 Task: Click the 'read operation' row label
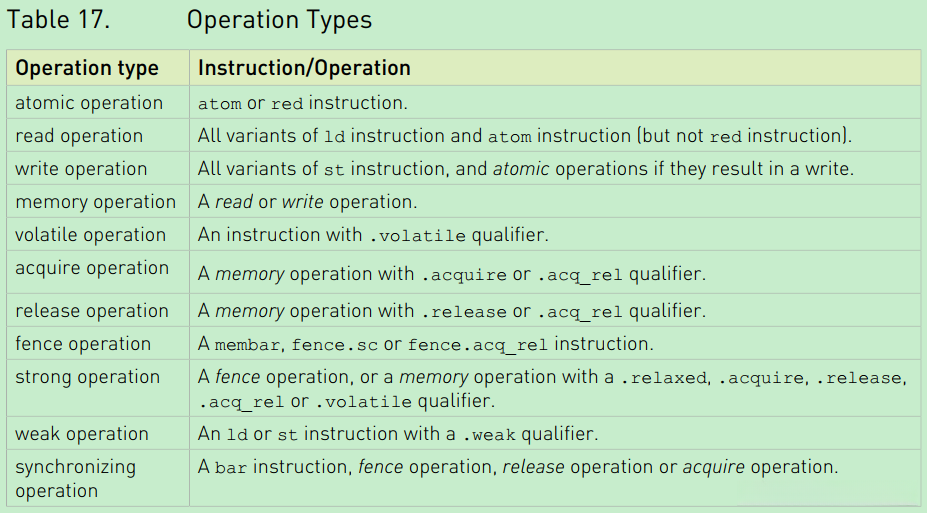[79, 136]
